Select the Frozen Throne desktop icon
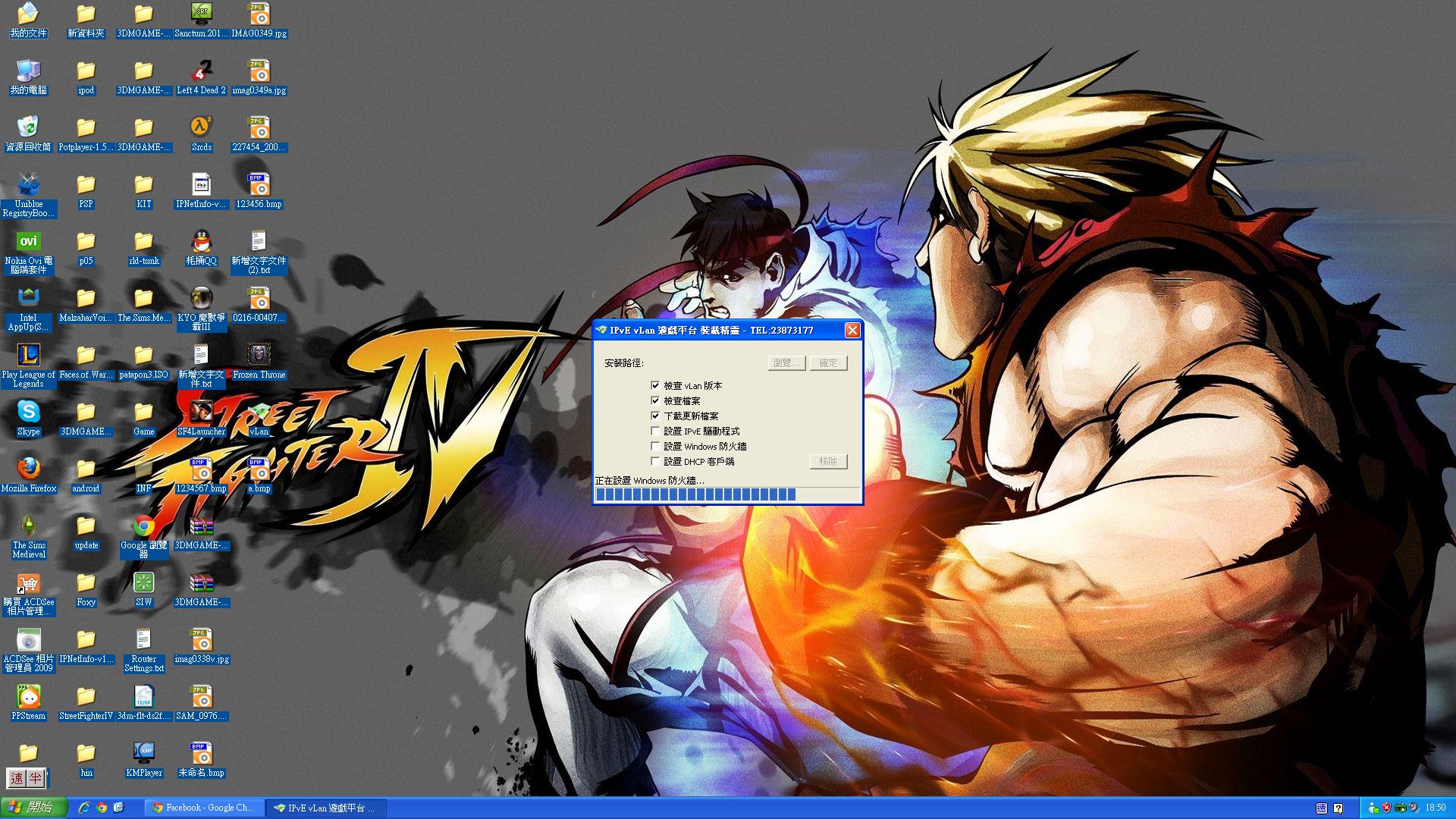This screenshot has height=819, width=1456. coord(259,356)
